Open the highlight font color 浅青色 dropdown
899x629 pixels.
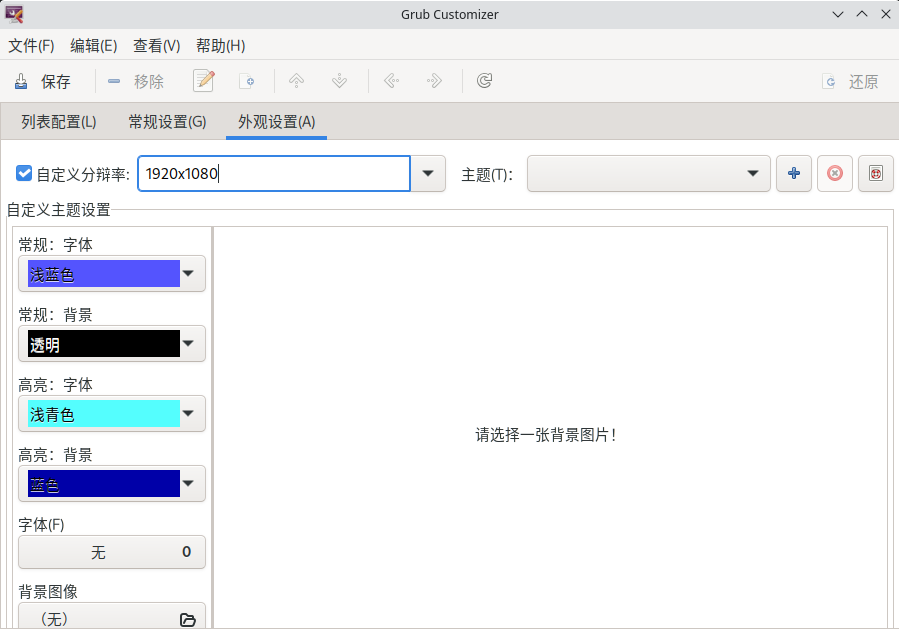[x=188, y=414]
